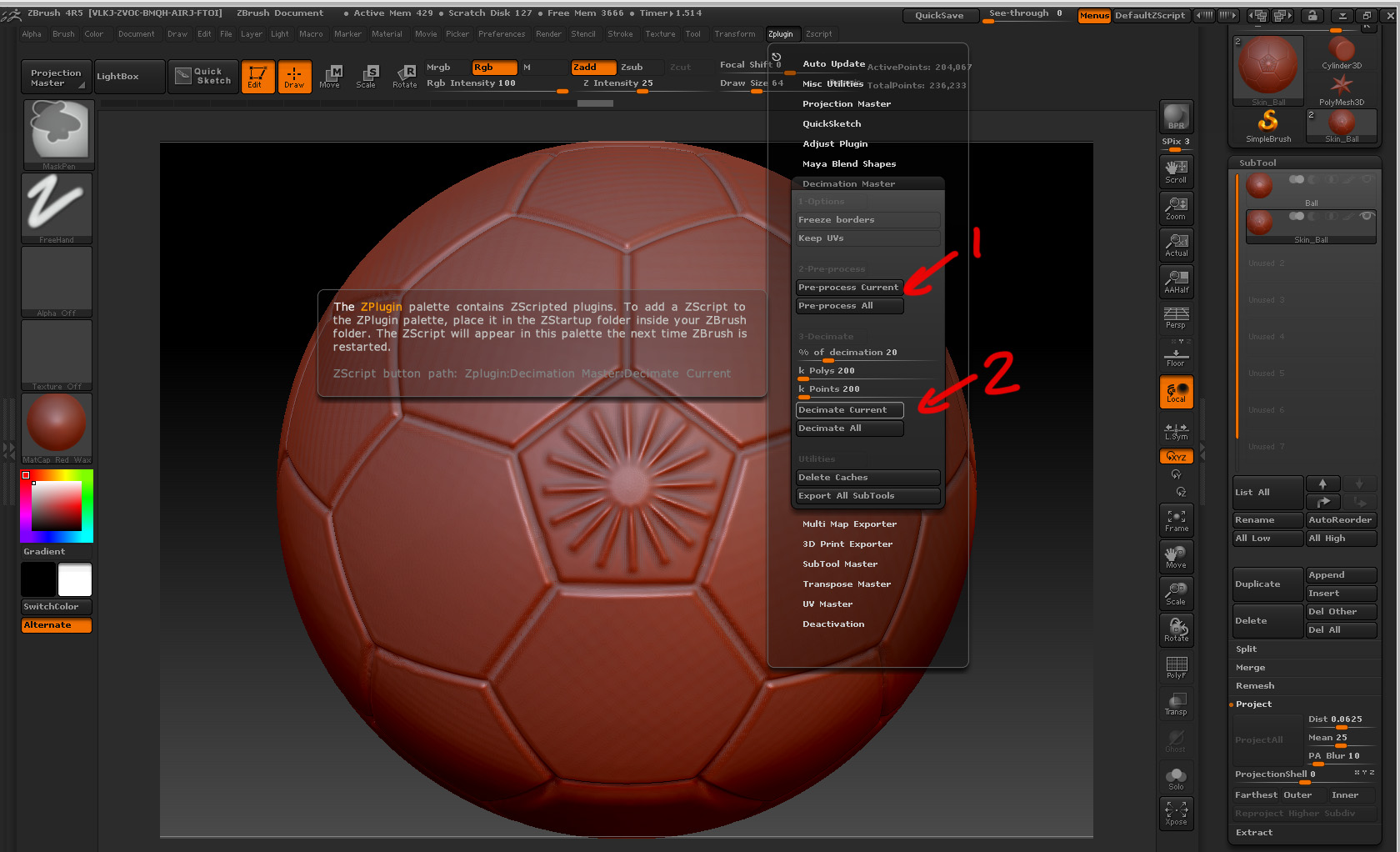Select the Rotate transform icon in top shelf
1400x852 pixels.
tap(404, 76)
